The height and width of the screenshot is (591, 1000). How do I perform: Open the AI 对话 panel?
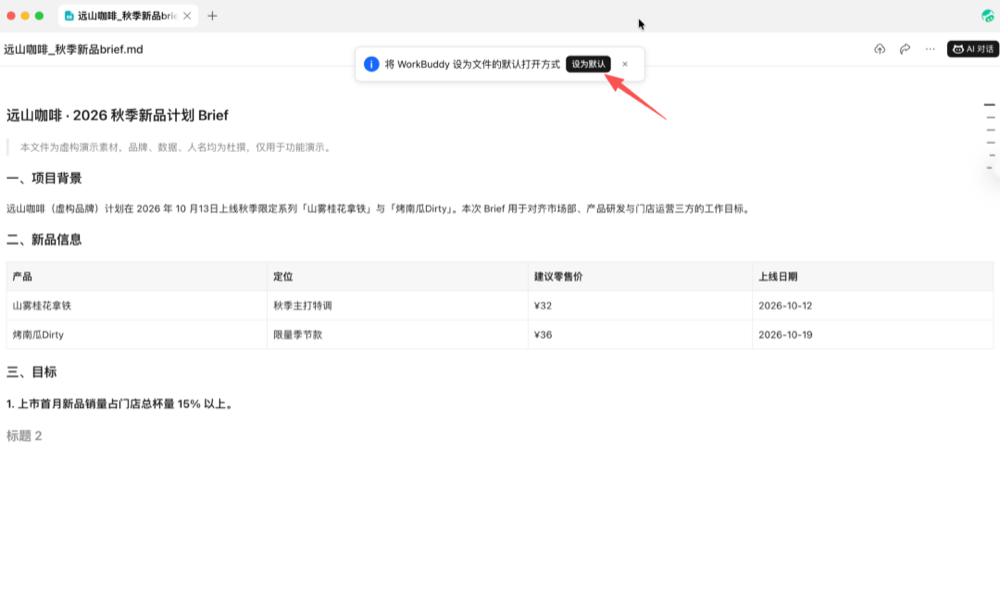pyautogui.click(x=973, y=49)
